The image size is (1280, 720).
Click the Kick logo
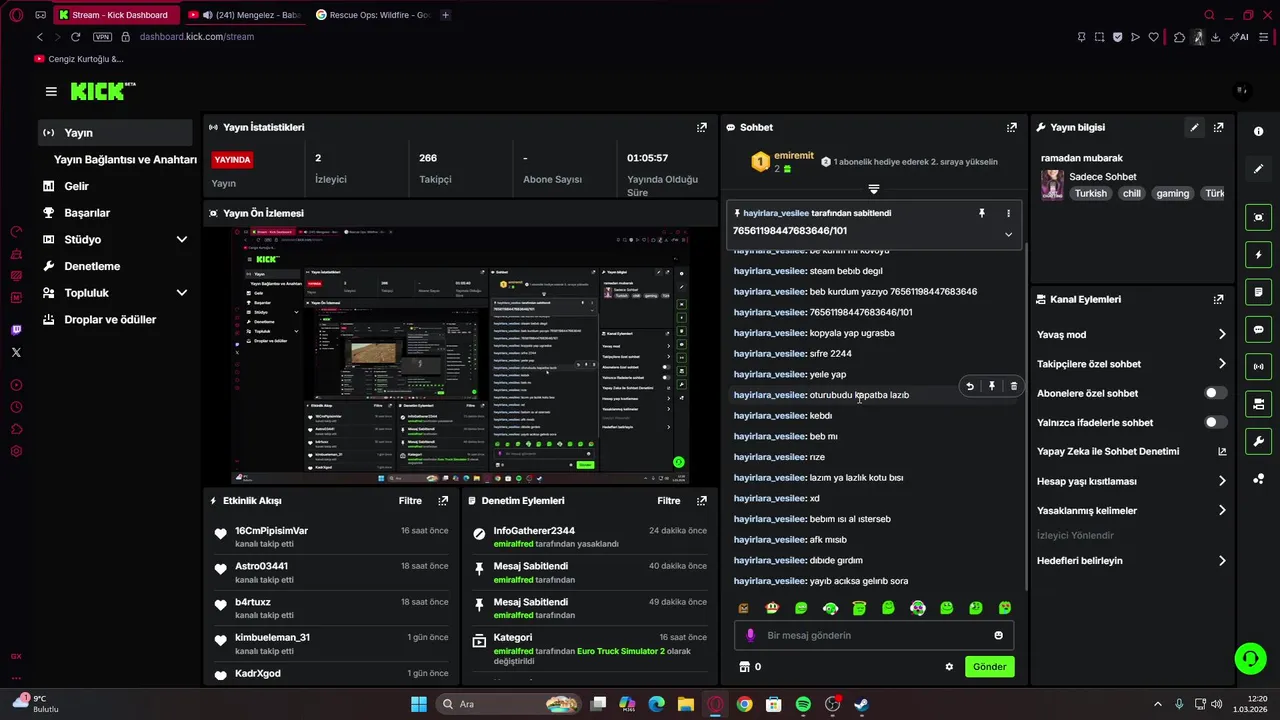pyautogui.click(x=103, y=91)
